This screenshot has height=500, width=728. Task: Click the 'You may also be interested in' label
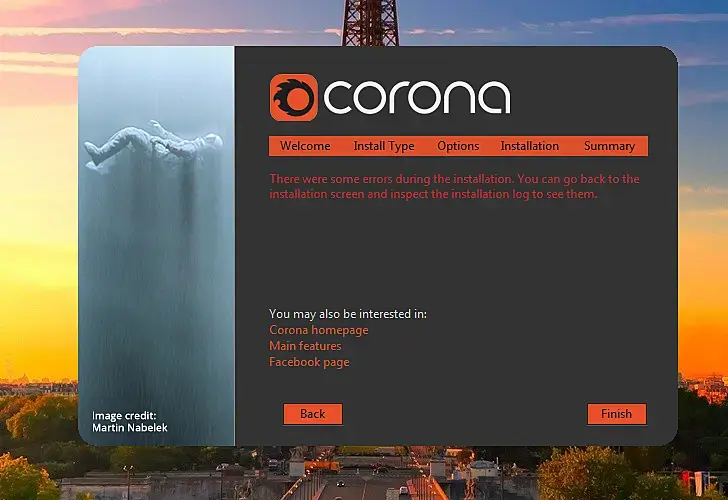click(347, 314)
